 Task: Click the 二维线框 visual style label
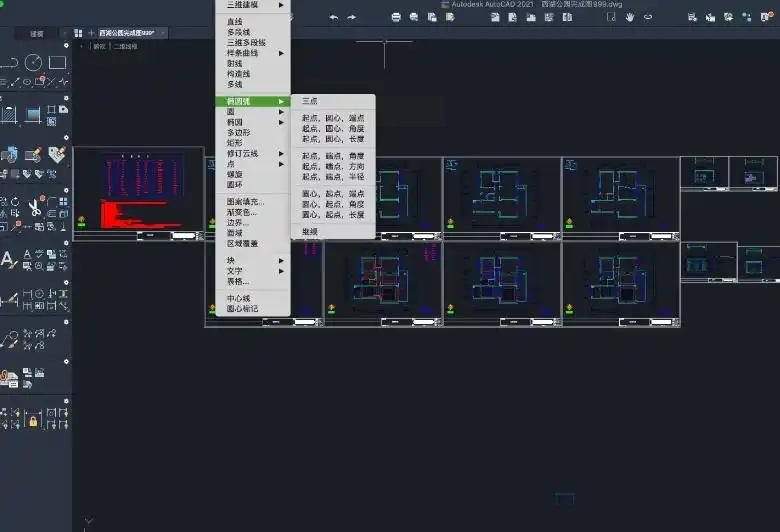pyautogui.click(x=125, y=46)
